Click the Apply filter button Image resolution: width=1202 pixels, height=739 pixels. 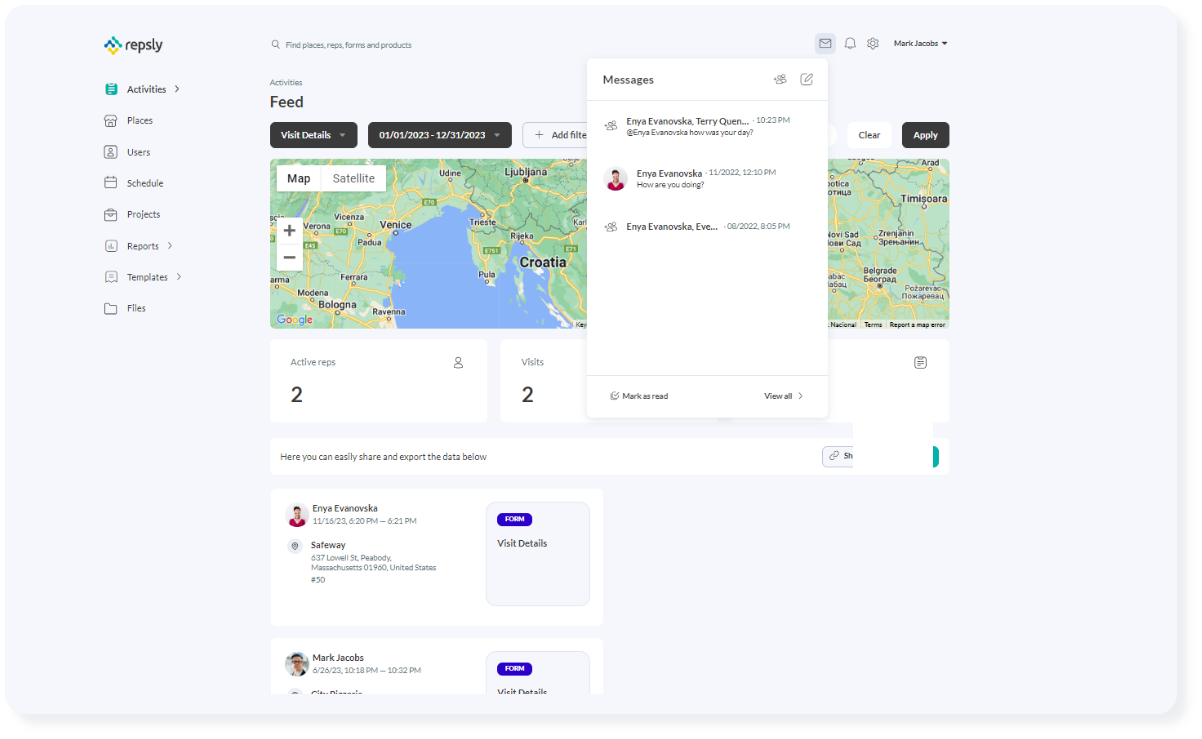point(925,135)
